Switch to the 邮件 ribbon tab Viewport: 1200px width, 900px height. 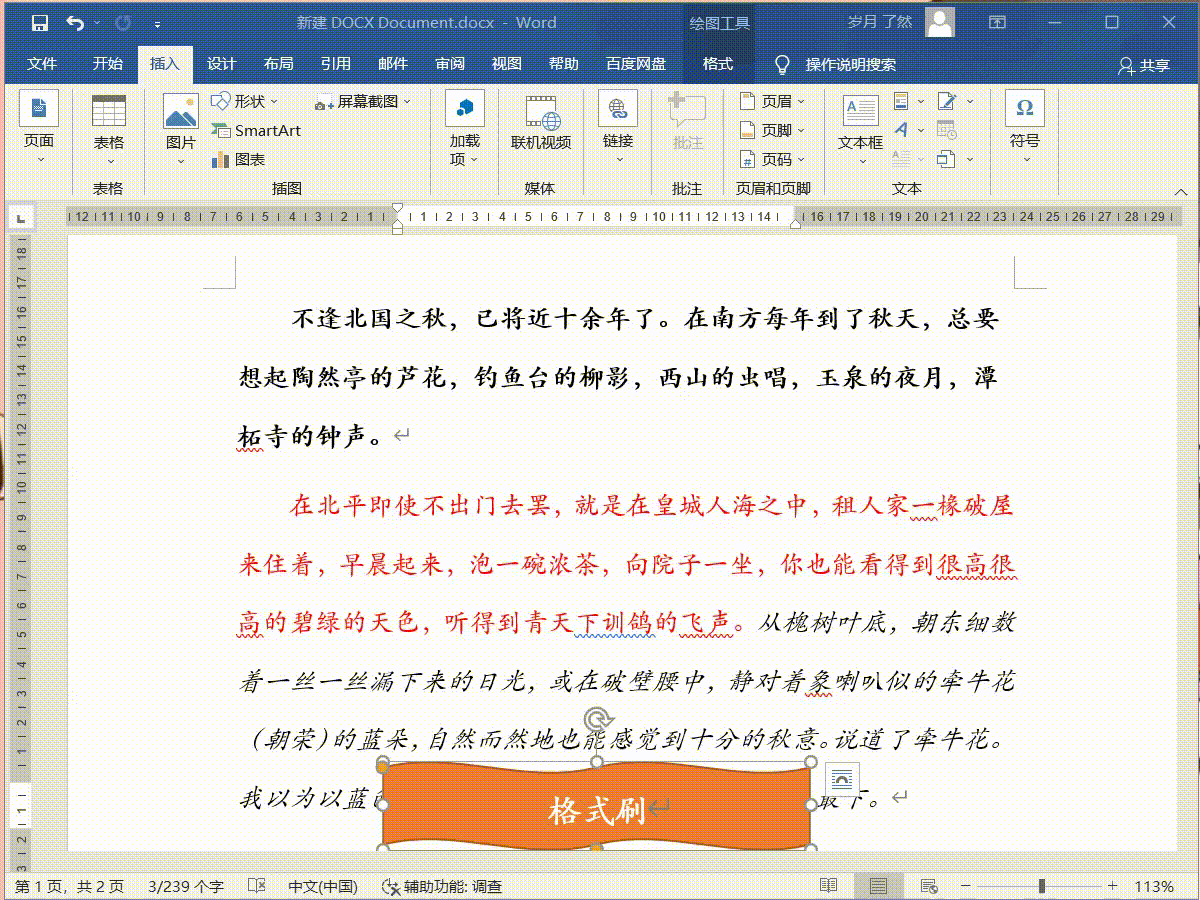(x=393, y=64)
